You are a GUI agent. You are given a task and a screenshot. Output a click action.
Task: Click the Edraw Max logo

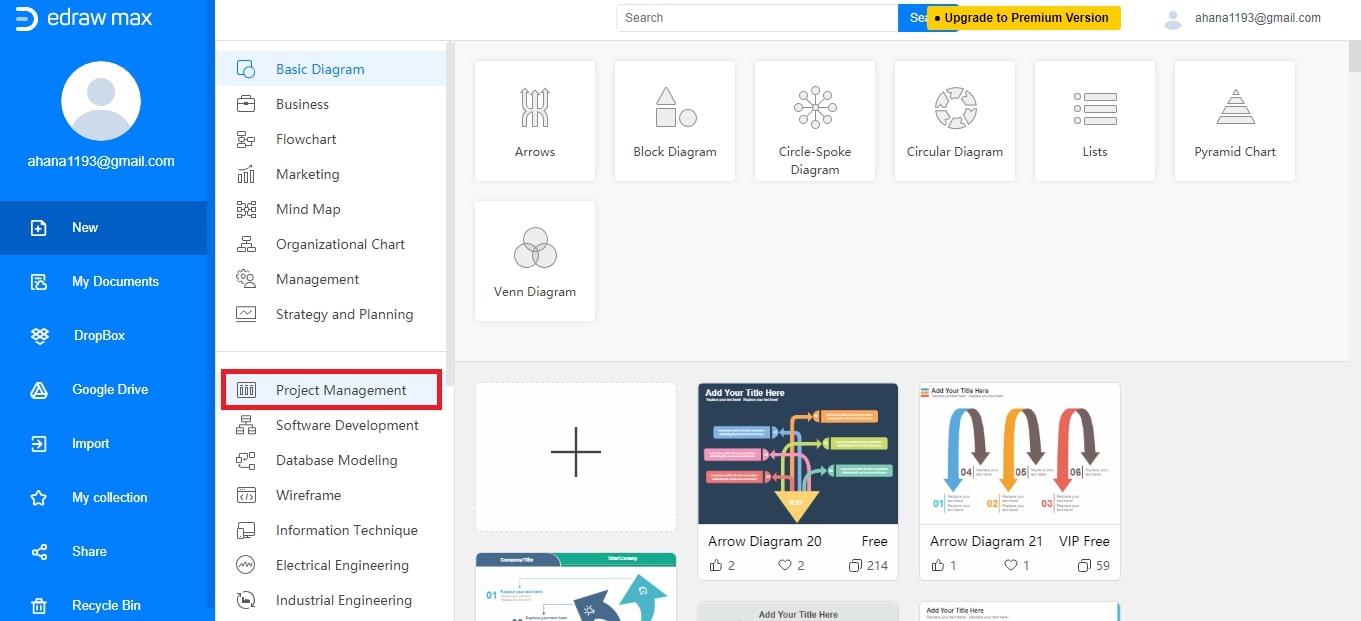(x=84, y=18)
